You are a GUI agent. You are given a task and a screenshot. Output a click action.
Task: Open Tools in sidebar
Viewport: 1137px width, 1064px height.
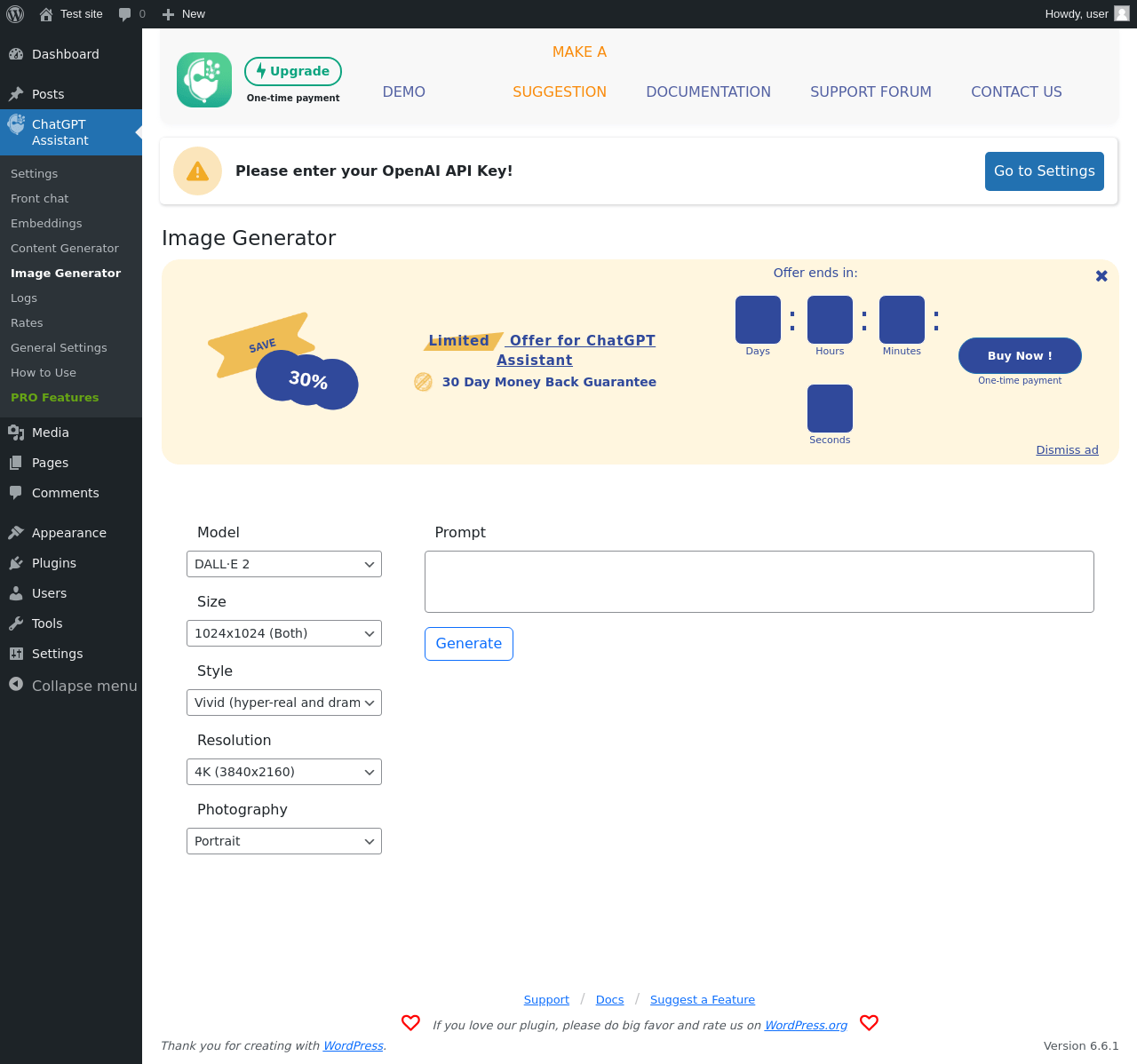71,623
